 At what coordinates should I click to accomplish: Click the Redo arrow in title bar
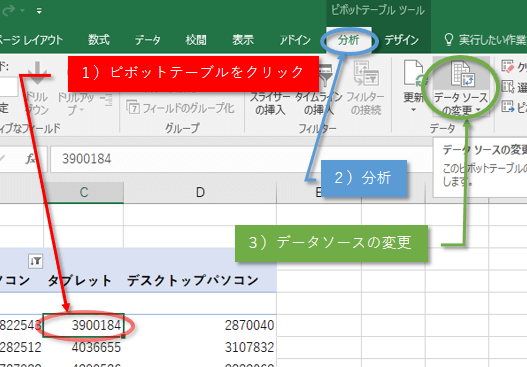9,11
